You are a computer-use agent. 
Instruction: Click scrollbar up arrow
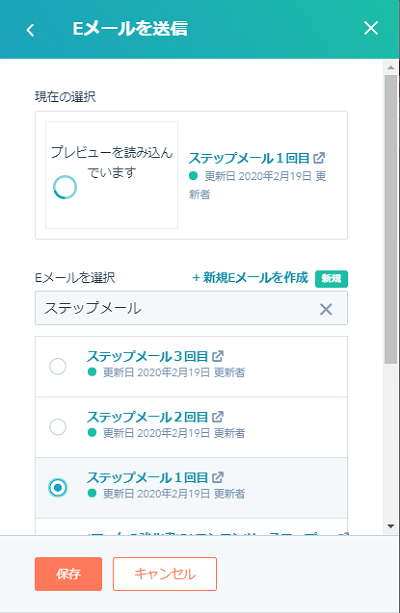[390, 67]
